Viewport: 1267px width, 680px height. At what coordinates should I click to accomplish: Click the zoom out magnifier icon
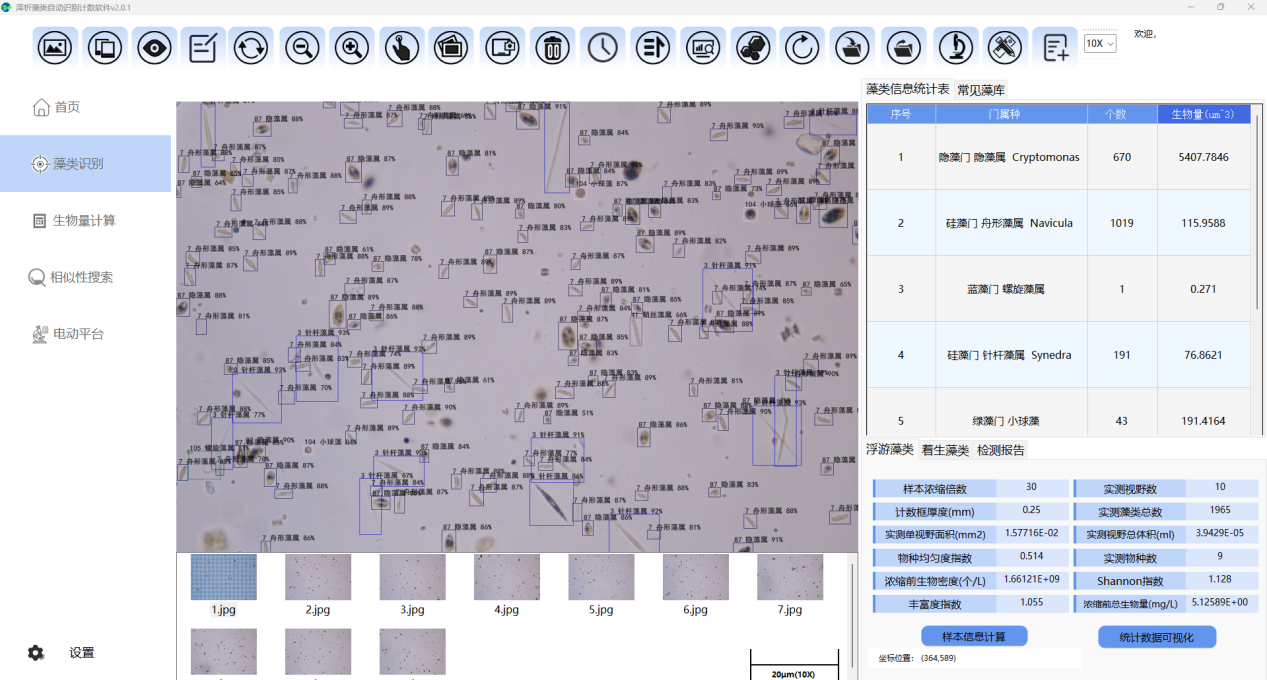pyautogui.click(x=303, y=47)
